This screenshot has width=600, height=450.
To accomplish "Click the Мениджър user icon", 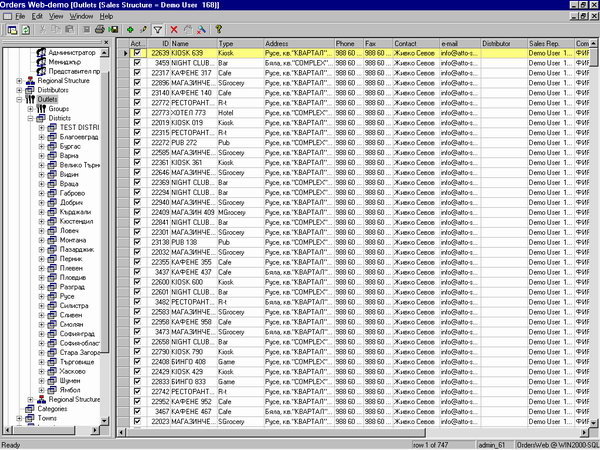I will (x=41, y=62).
